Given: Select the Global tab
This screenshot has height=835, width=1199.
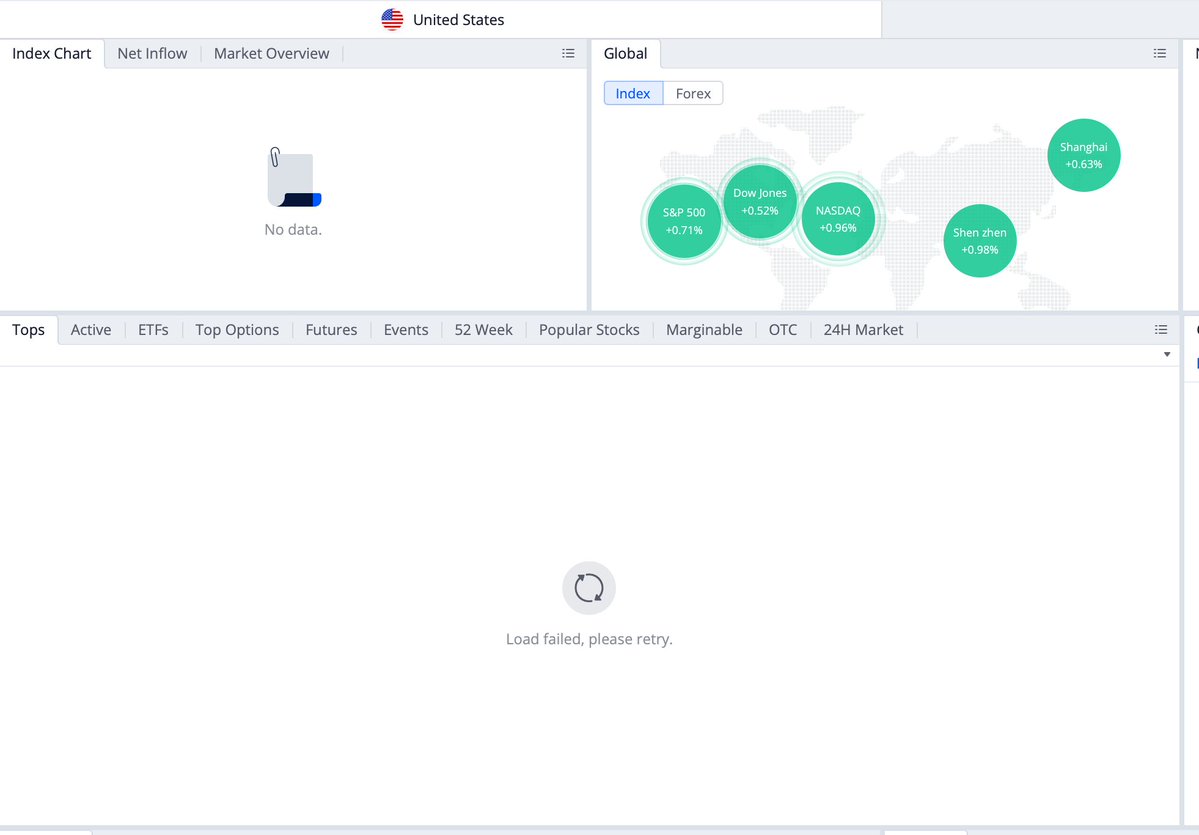Looking at the screenshot, I should [x=625, y=54].
